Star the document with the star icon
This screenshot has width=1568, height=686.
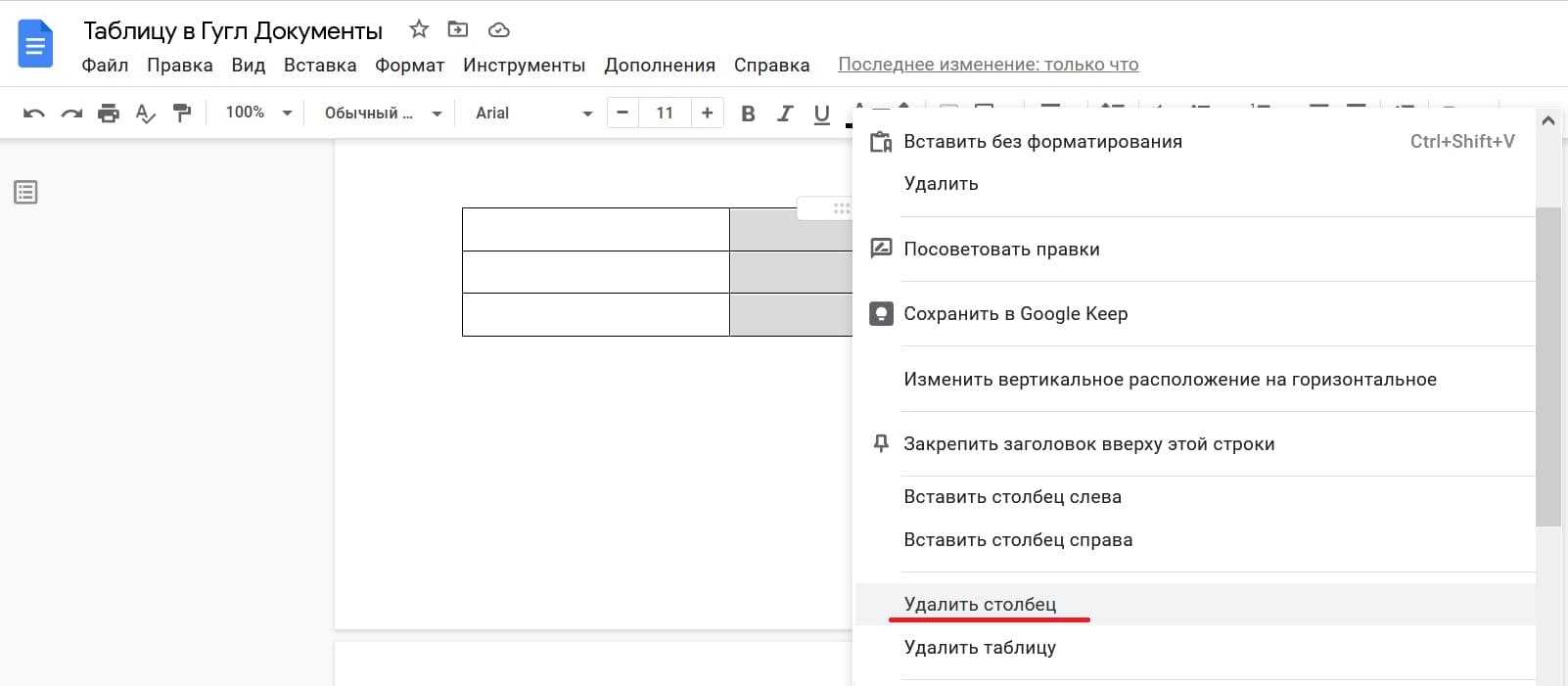tap(419, 29)
